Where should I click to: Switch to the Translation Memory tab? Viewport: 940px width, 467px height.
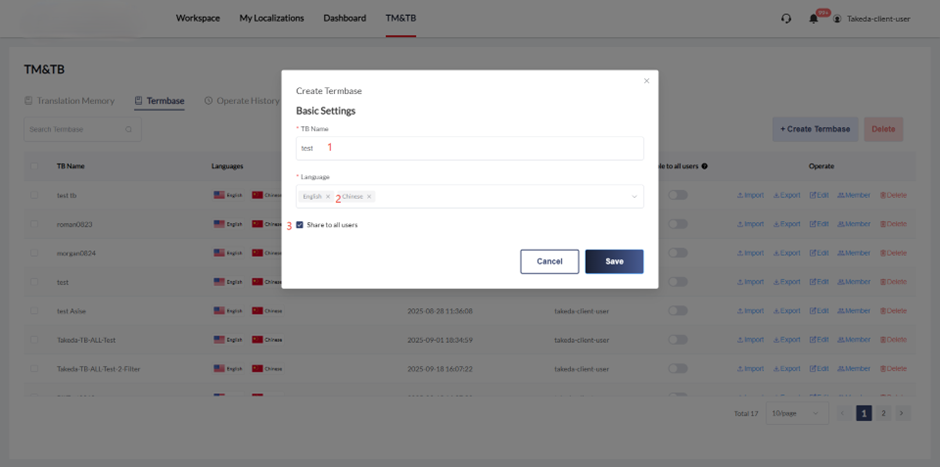[x=69, y=101]
